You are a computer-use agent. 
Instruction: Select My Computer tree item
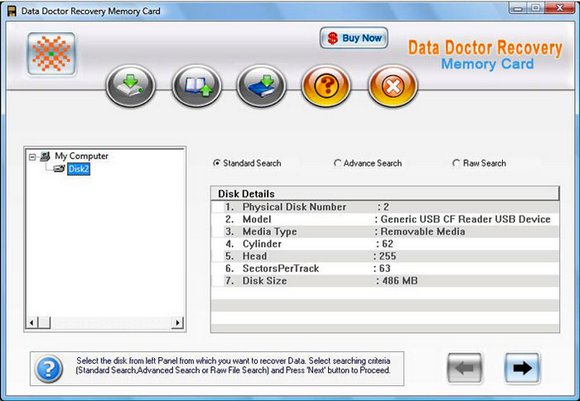[x=81, y=156]
